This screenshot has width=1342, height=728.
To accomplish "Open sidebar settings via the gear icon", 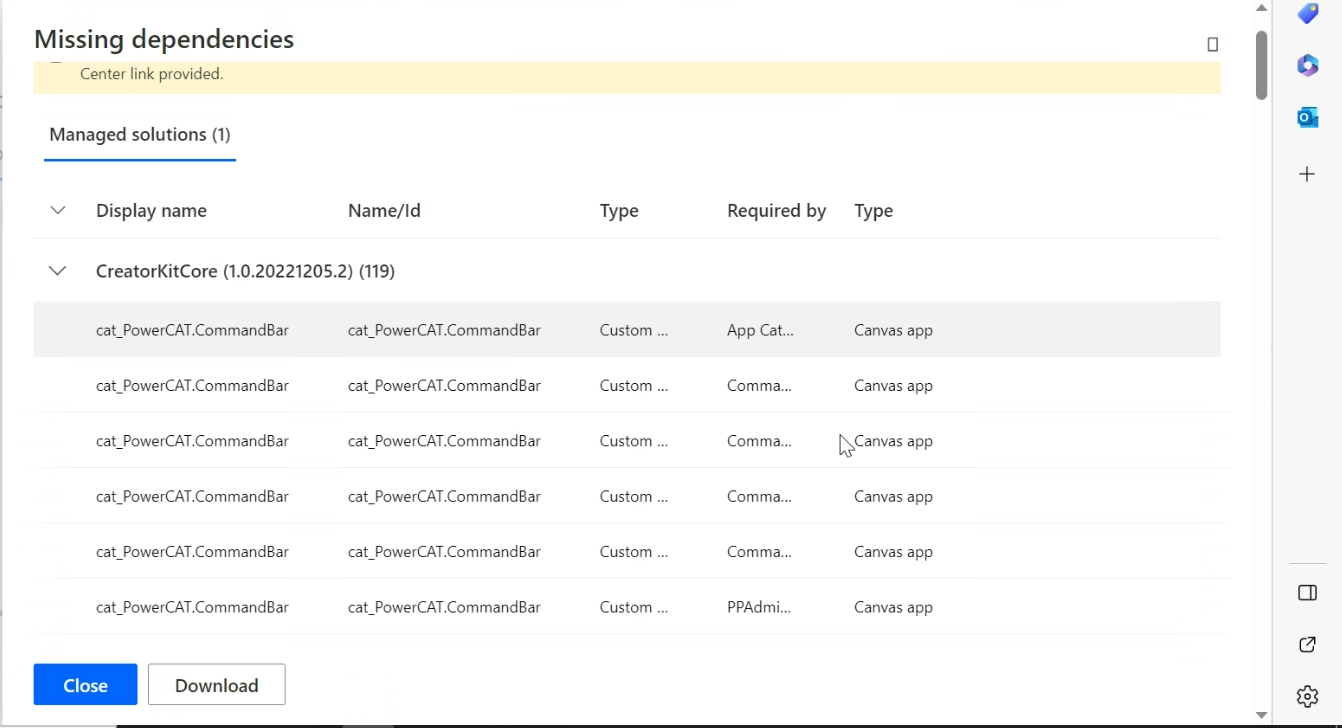I will [x=1307, y=696].
